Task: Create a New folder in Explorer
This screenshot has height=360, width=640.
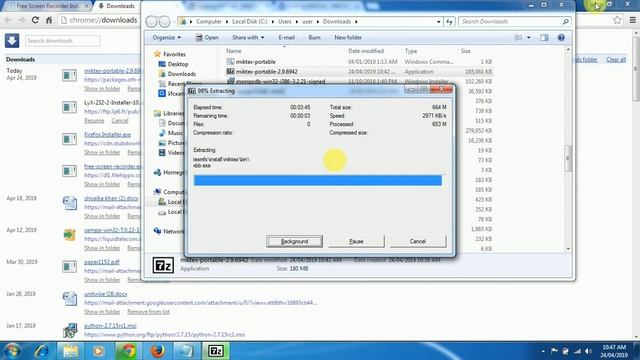Action: click(348, 38)
